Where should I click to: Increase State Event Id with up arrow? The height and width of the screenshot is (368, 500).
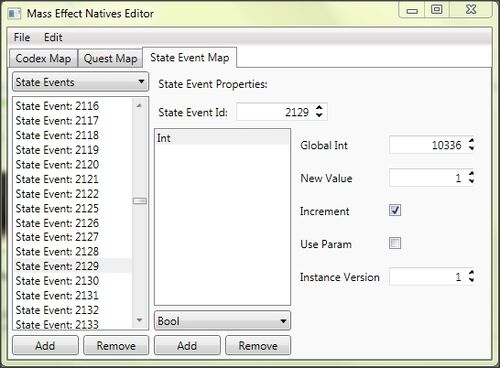click(x=319, y=108)
